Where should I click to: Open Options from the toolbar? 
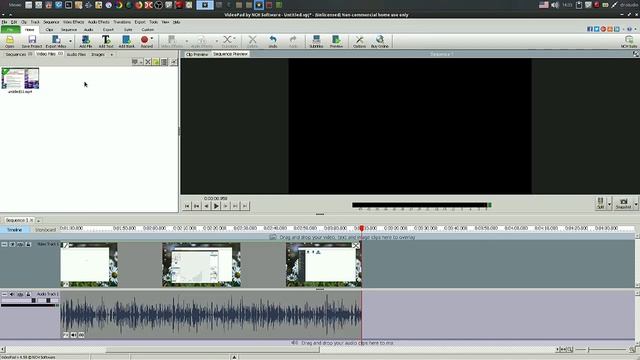click(359, 41)
